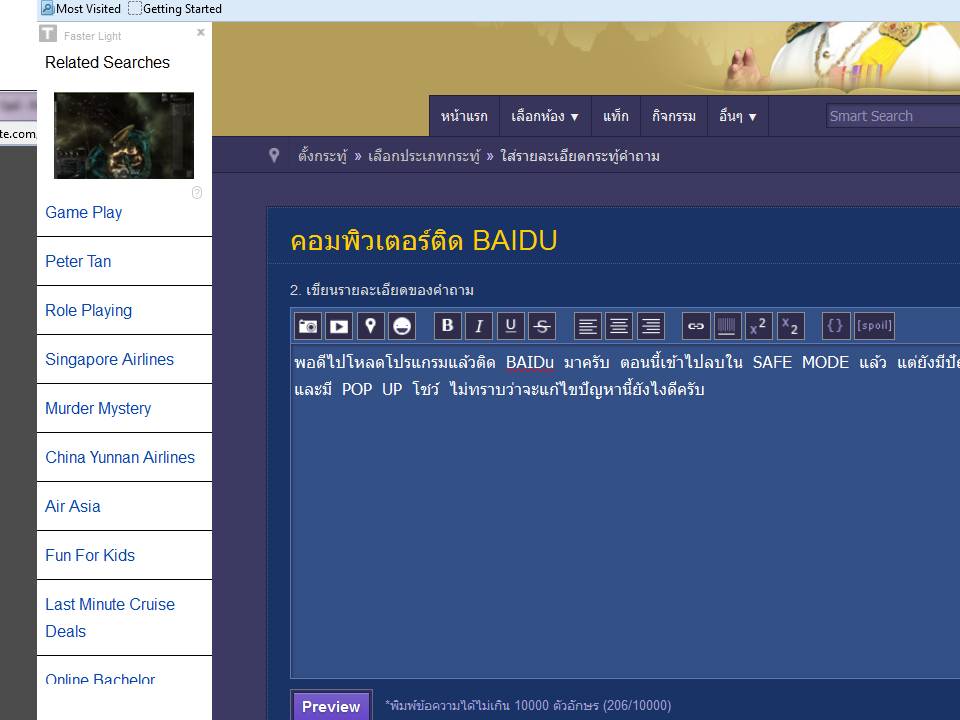The width and height of the screenshot is (960, 720).
Task: Open the Murder Mystery related search
Action: 98,408
